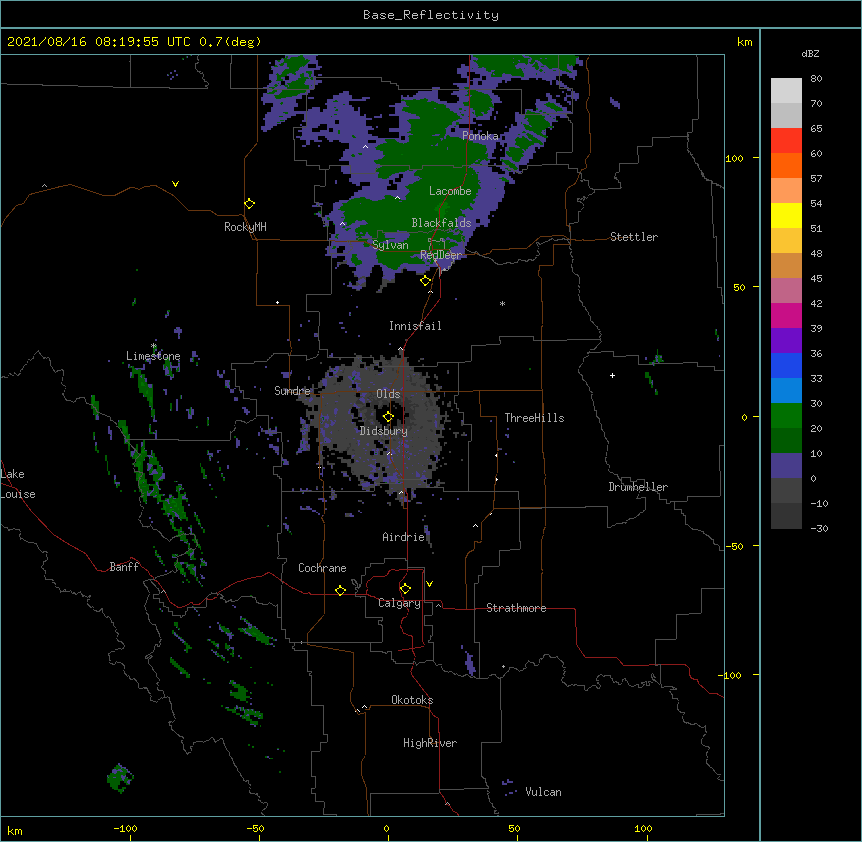Click the ThreeHills label
The width and height of the screenshot is (862, 842).
[x=534, y=418]
